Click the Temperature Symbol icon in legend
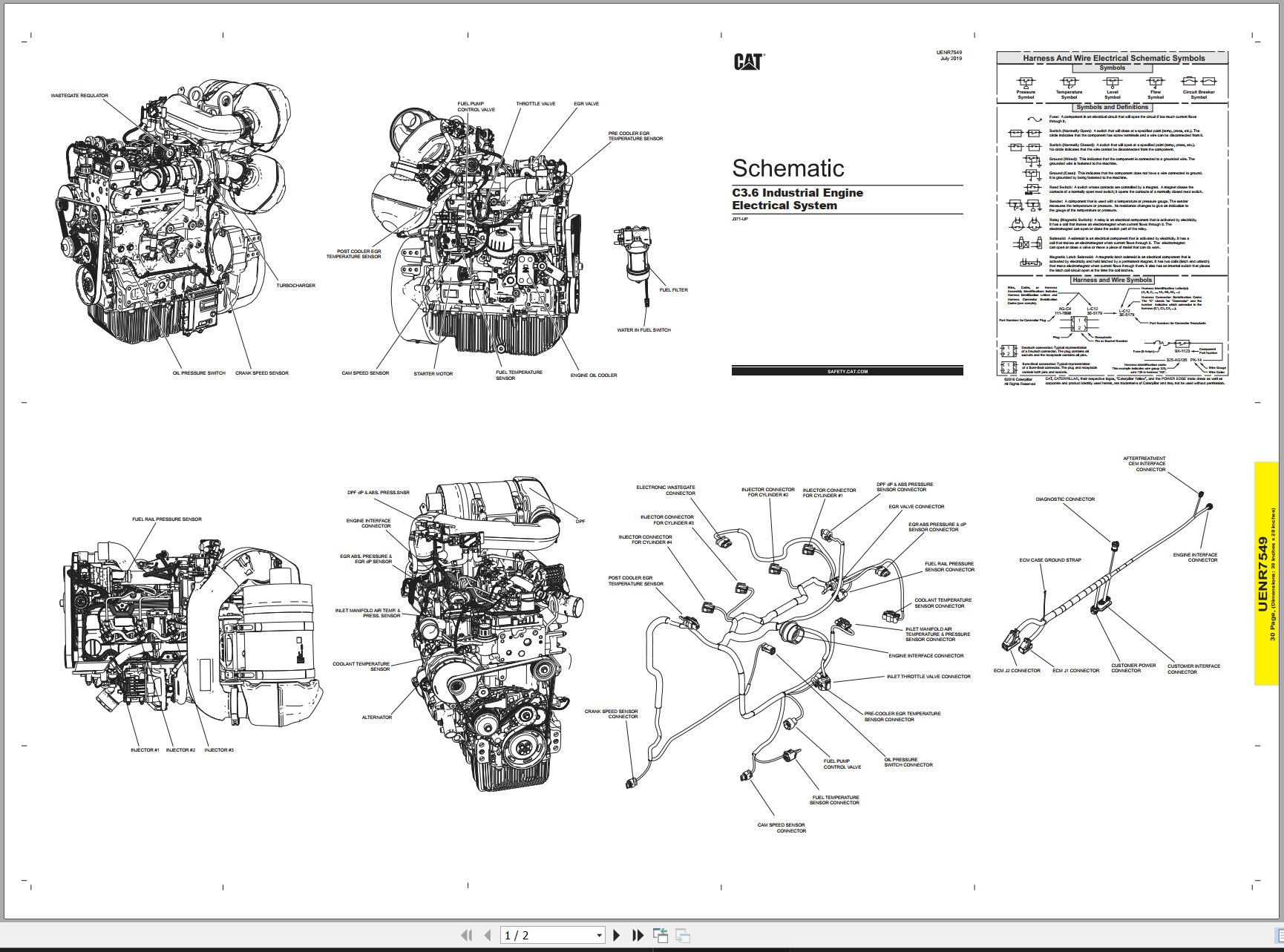This screenshot has width=1284, height=952. (1069, 82)
